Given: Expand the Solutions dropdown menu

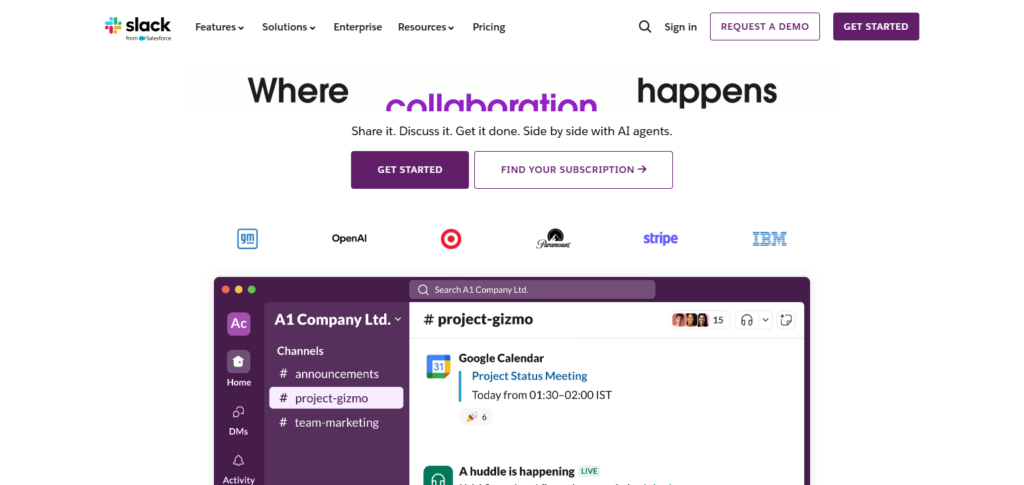Looking at the screenshot, I should click(x=289, y=27).
